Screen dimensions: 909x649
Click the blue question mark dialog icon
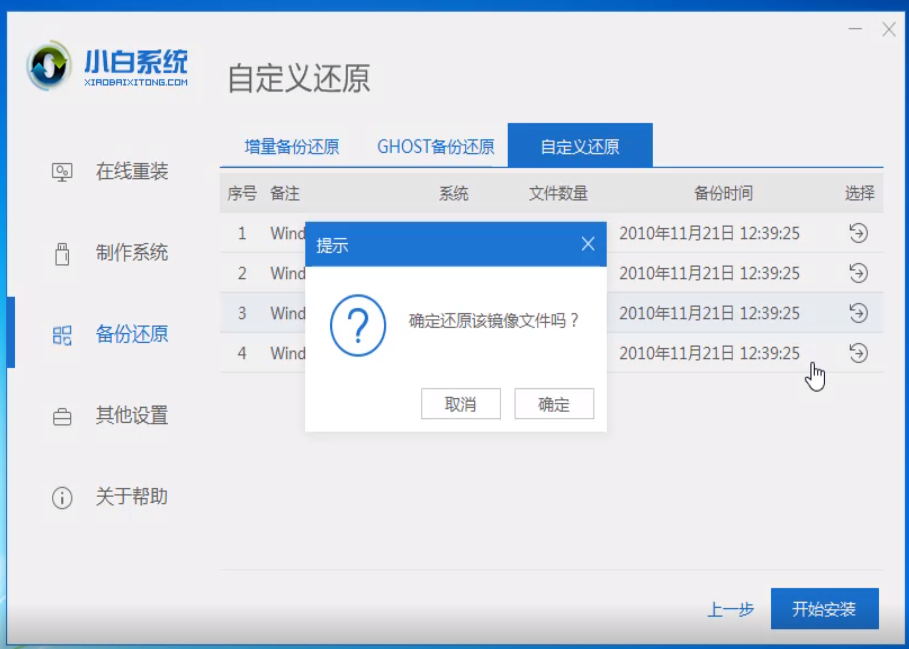[357, 325]
